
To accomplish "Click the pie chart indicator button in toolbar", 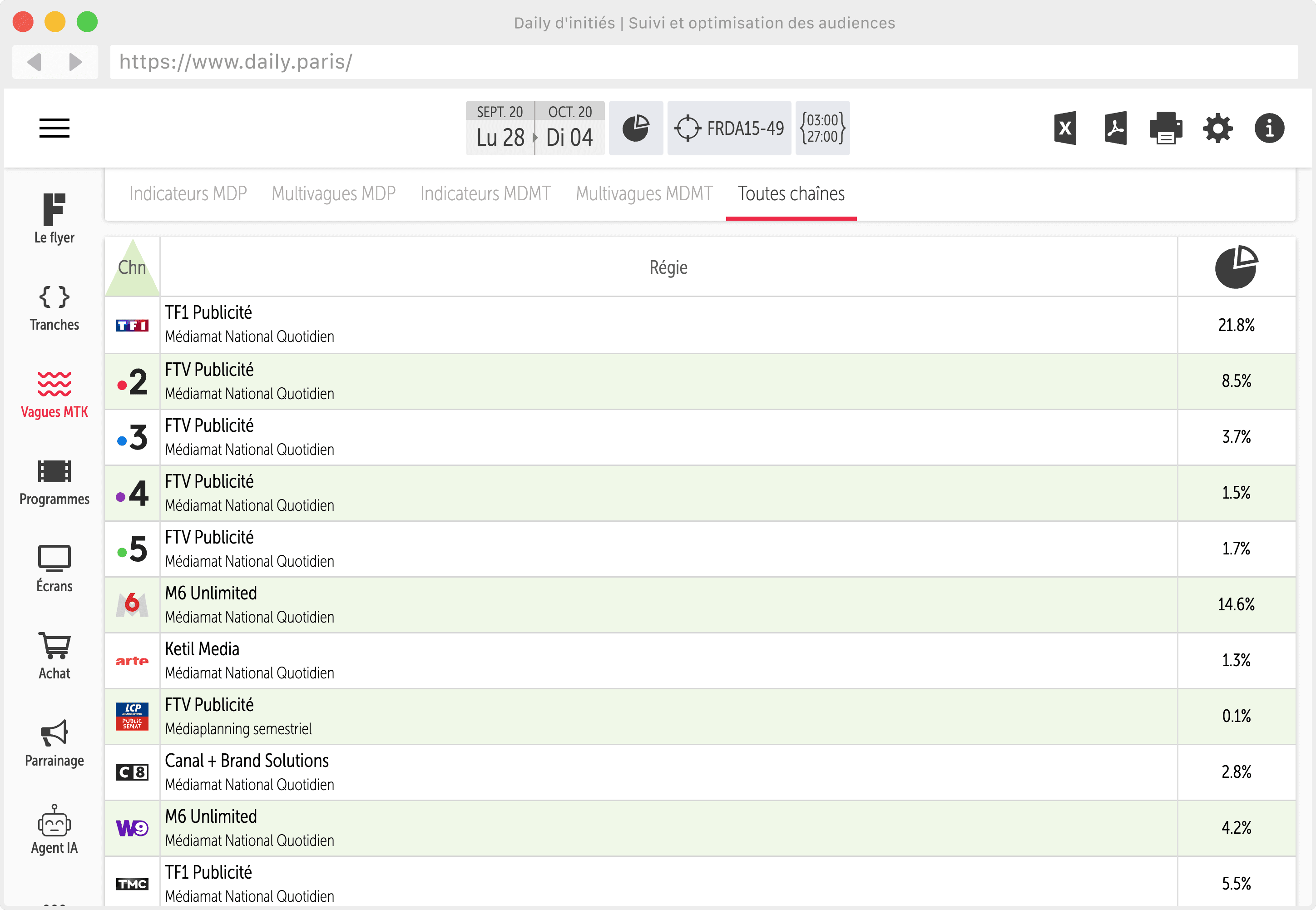I will pos(636,128).
